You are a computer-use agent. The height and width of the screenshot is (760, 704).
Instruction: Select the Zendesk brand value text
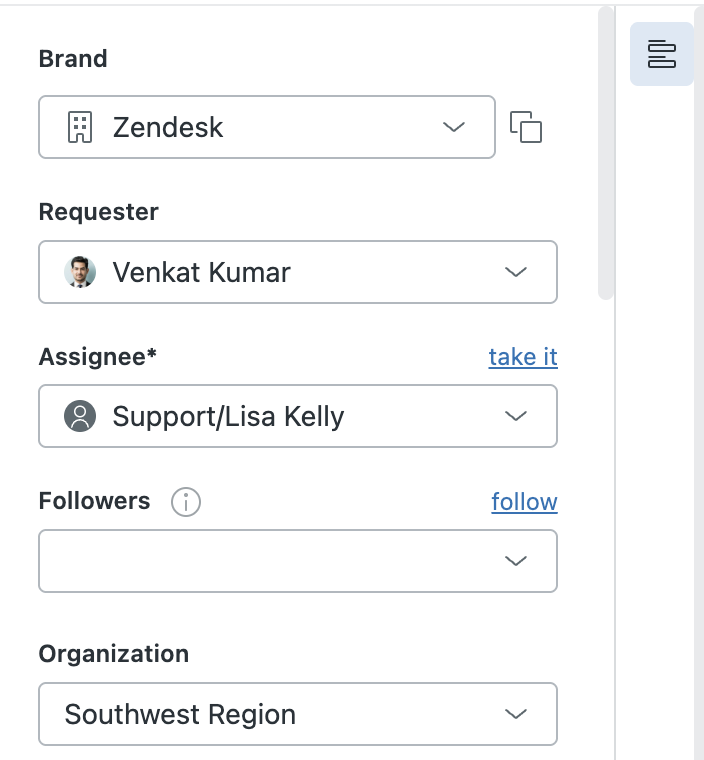168,127
